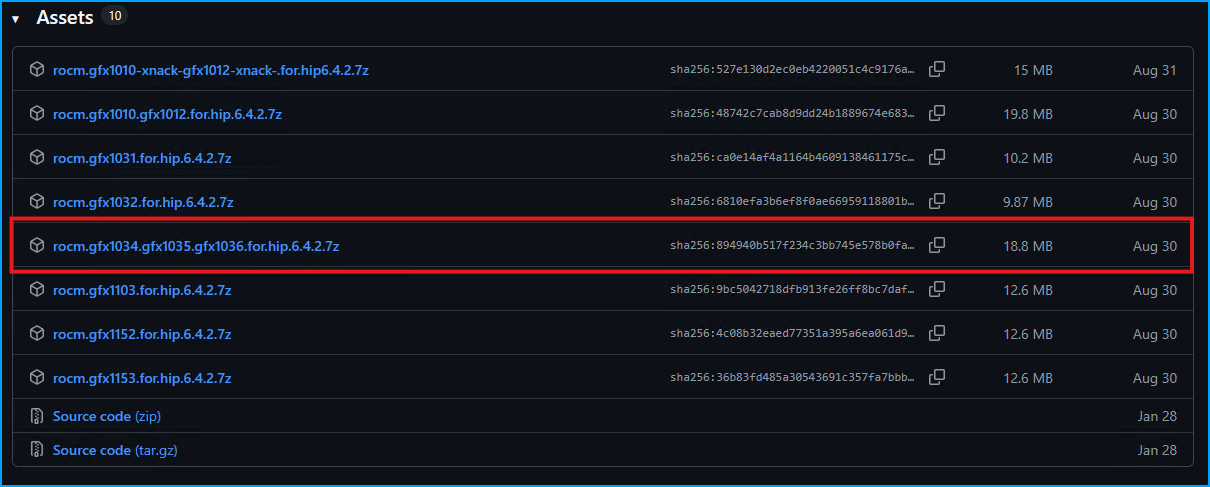Copy sha256 hash for gfx1152 file
This screenshot has width=1210, height=487.
point(937,334)
